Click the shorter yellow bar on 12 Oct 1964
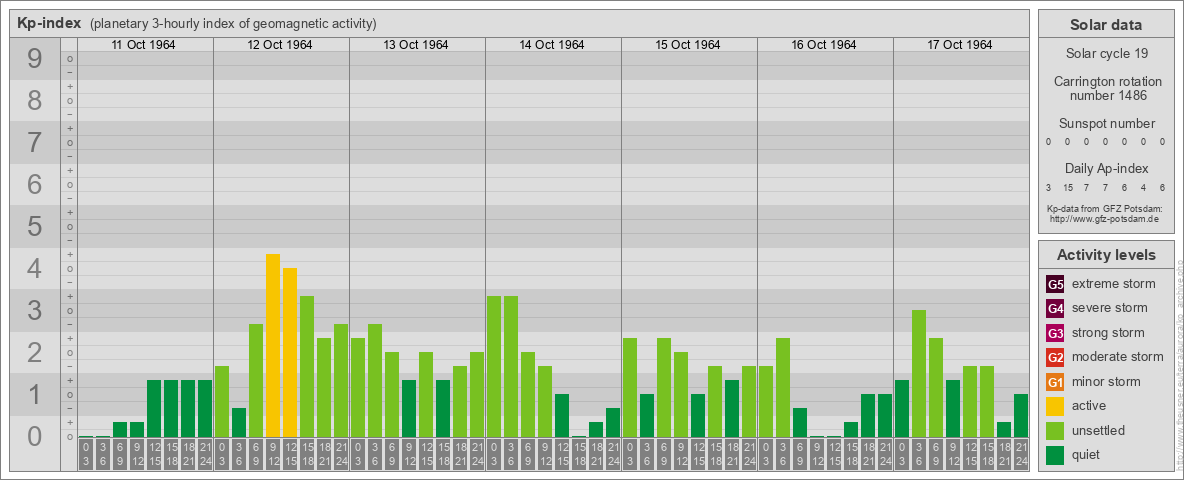 point(290,352)
